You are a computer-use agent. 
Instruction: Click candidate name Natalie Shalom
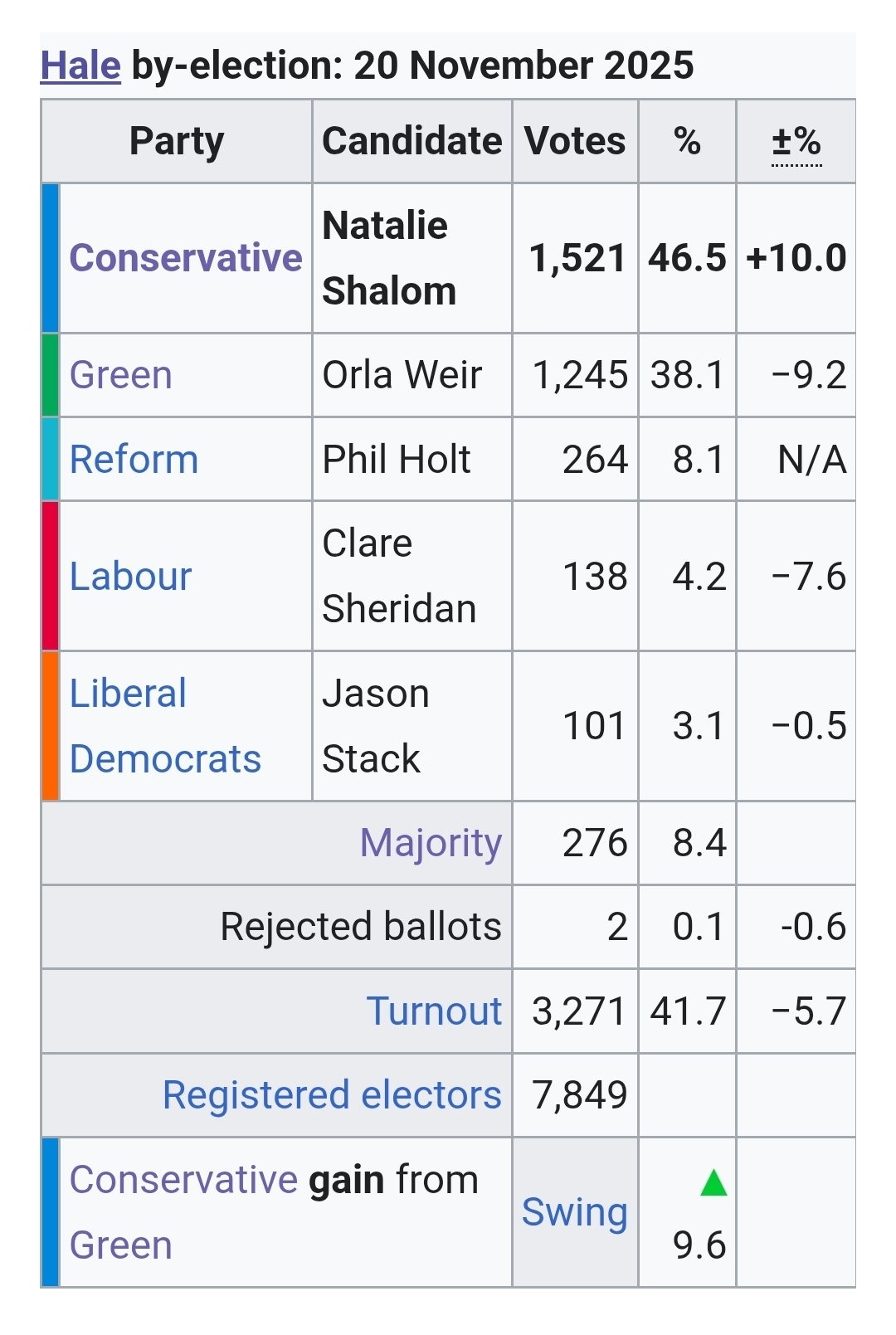coord(388,258)
